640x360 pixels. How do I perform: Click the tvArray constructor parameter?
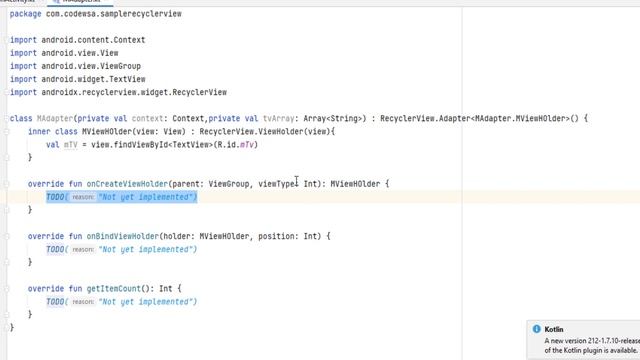pyautogui.click(x=278, y=118)
